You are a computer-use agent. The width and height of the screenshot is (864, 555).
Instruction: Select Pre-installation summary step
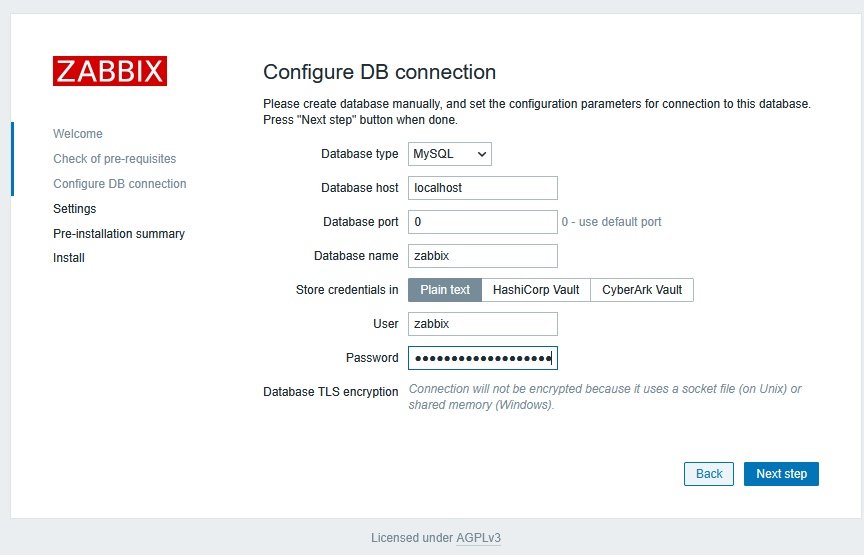point(119,234)
